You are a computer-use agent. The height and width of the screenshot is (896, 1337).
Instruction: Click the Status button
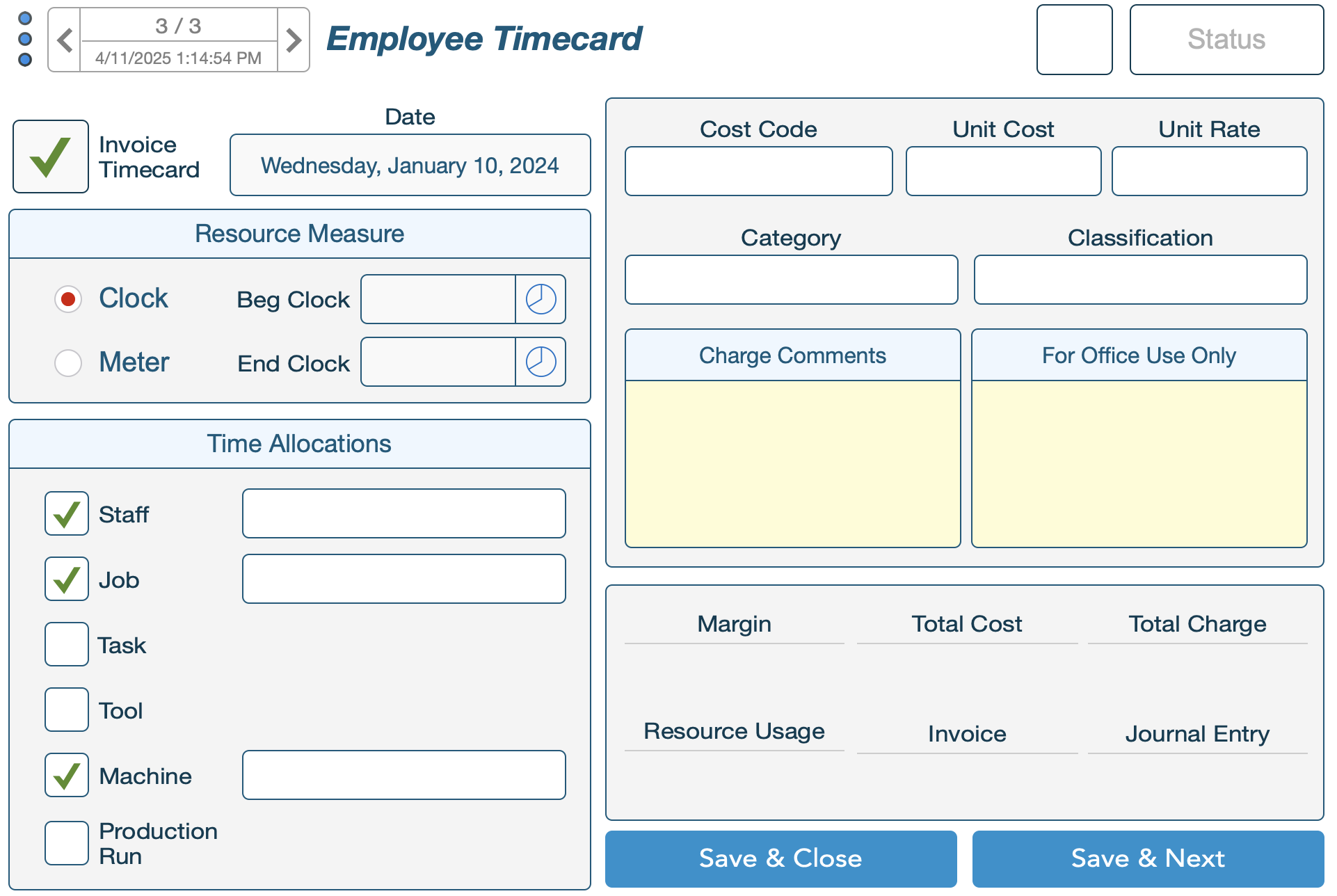coord(1226,40)
